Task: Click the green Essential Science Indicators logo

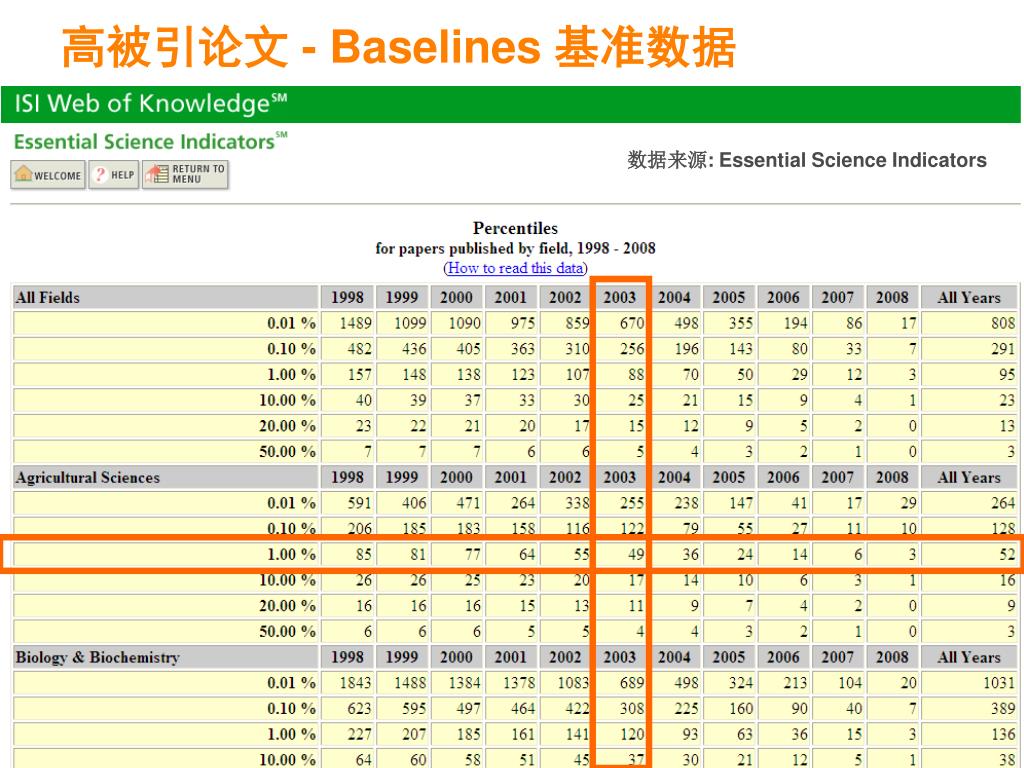Action: pyautogui.click(x=151, y=142)
